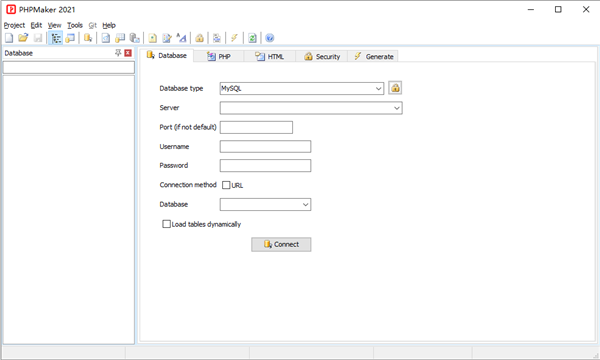Open the Help menu

point(109,25)
